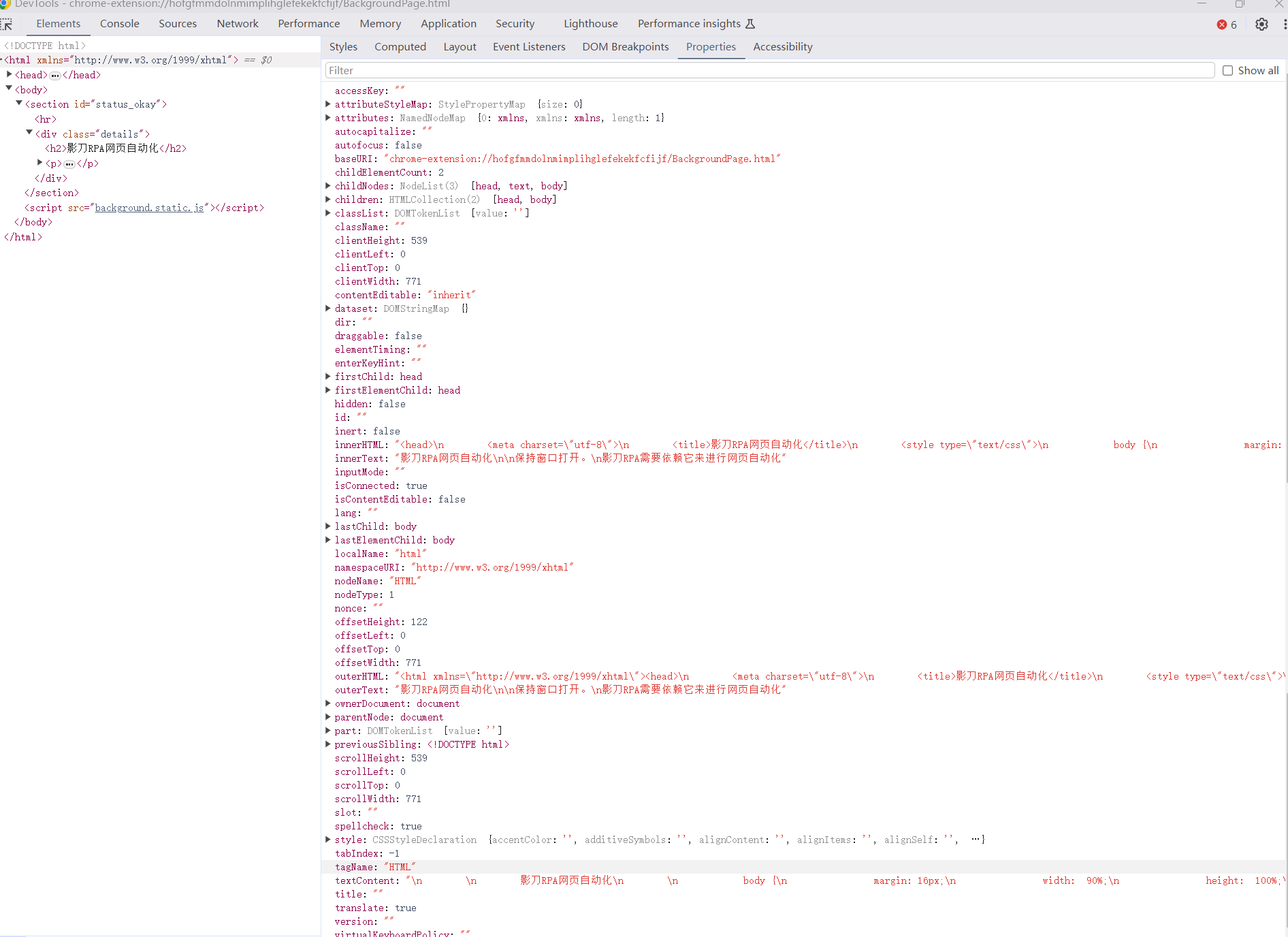Click the ellipsis badge in p element
The width and height of the screenshot is (1288, 937).
(x=69, y=164)
